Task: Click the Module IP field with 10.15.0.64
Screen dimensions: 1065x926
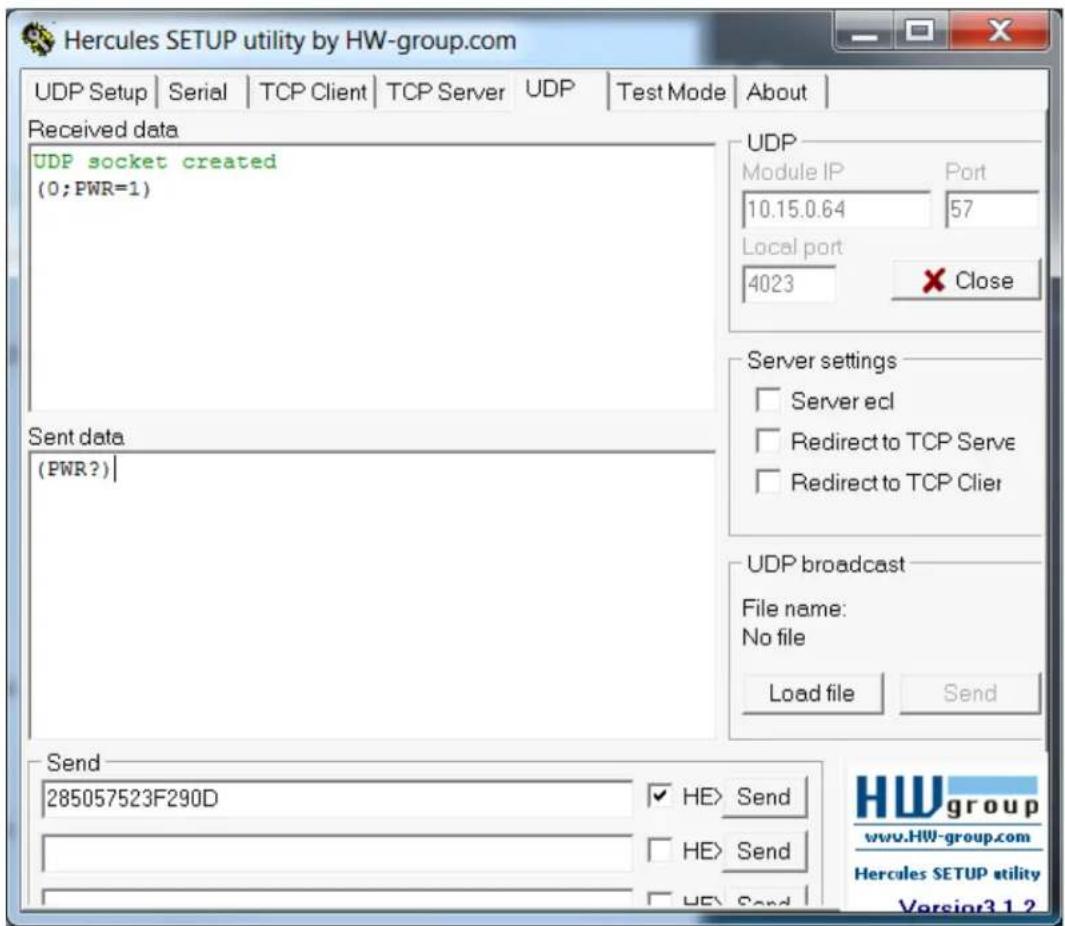Action: click(836, 209)
